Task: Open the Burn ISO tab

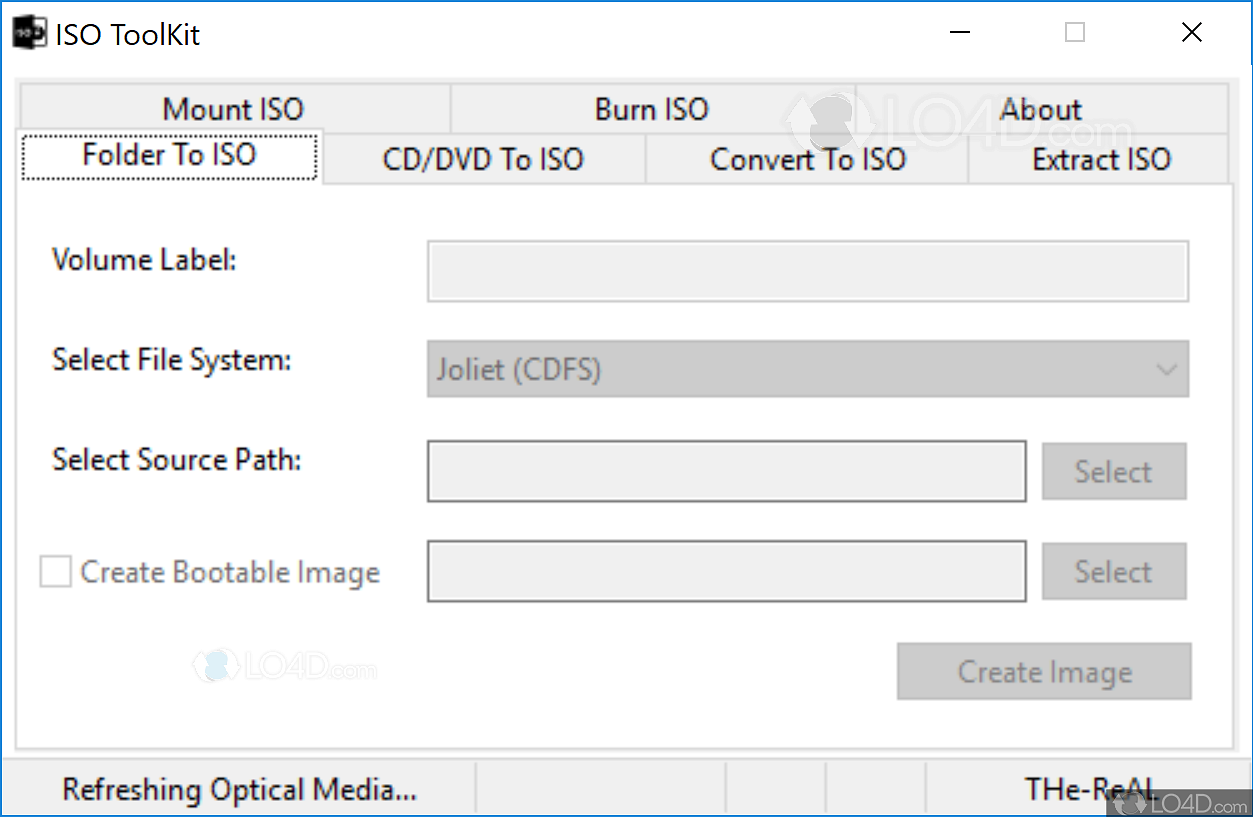Action: [x=651, y=109]
